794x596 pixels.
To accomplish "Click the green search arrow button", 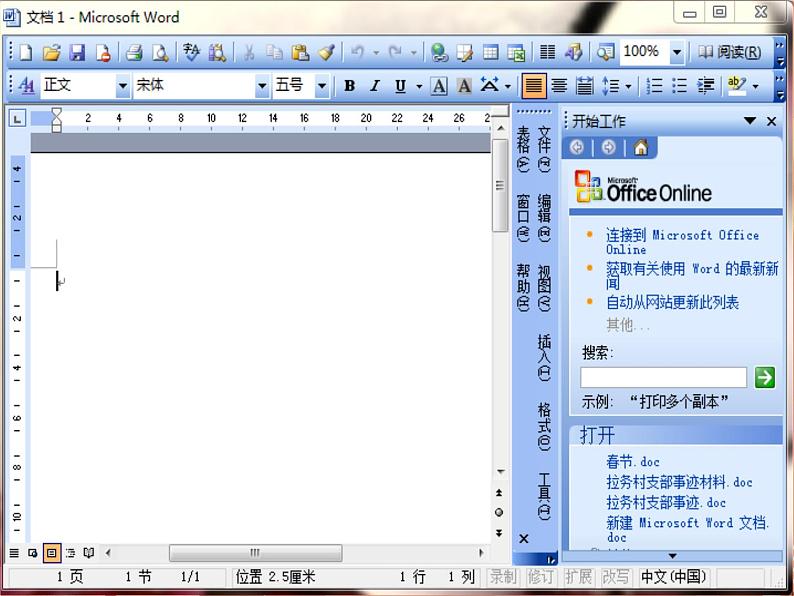I will (x=765, y=377).
